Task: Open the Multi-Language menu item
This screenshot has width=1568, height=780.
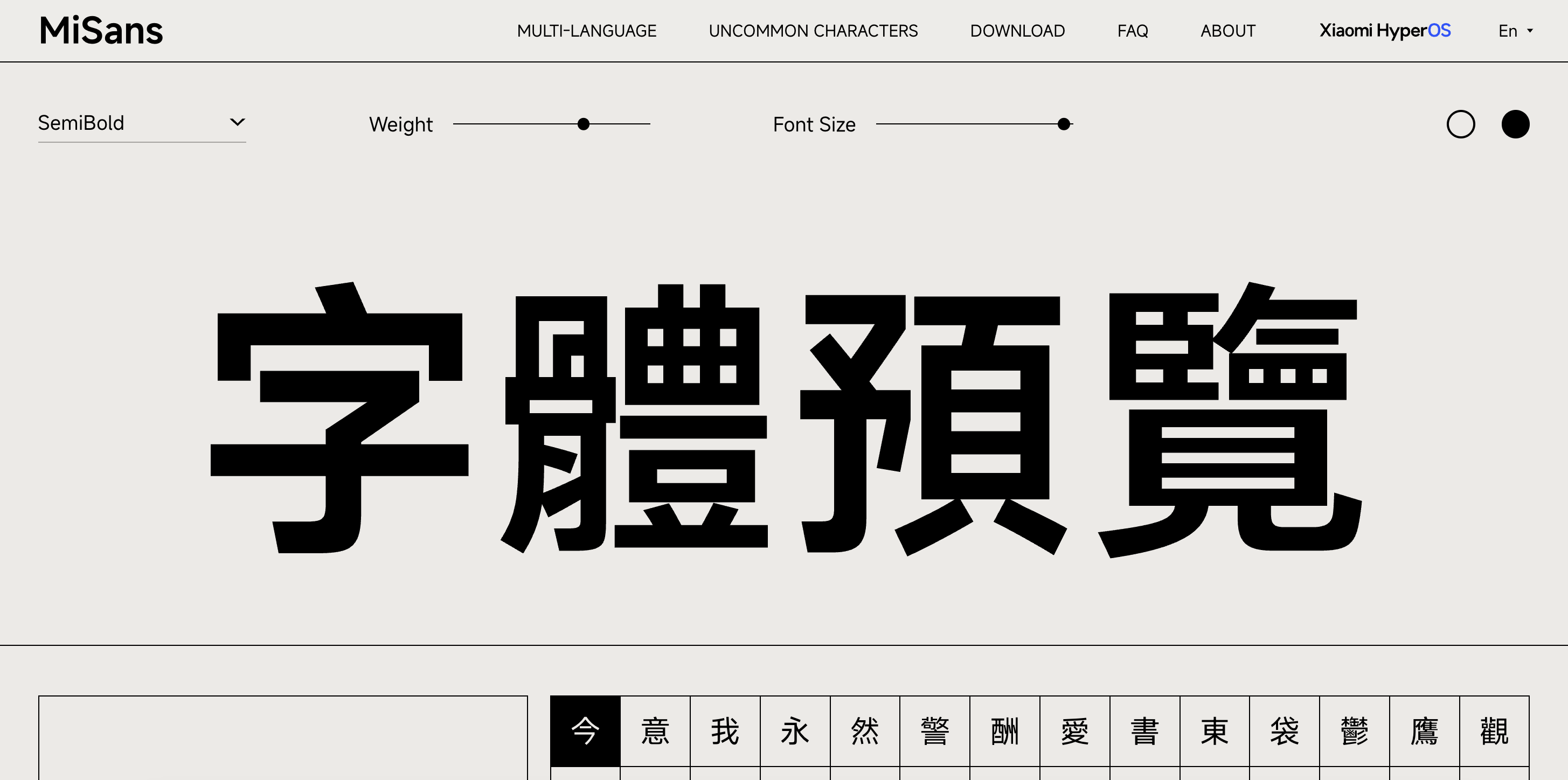Action: (586, 31)
